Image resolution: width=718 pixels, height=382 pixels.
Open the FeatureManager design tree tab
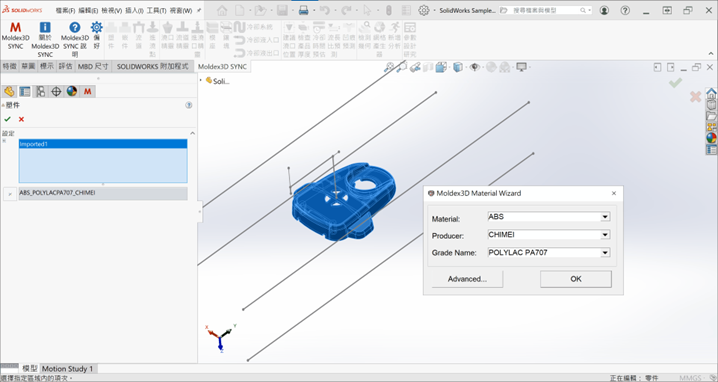(x=9, y=91)
